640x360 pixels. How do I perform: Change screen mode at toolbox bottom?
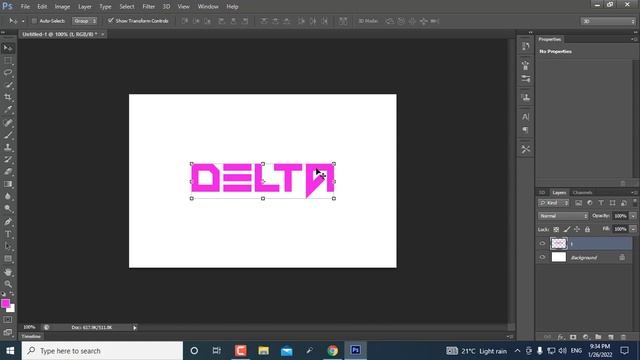[x=8, y=333]
